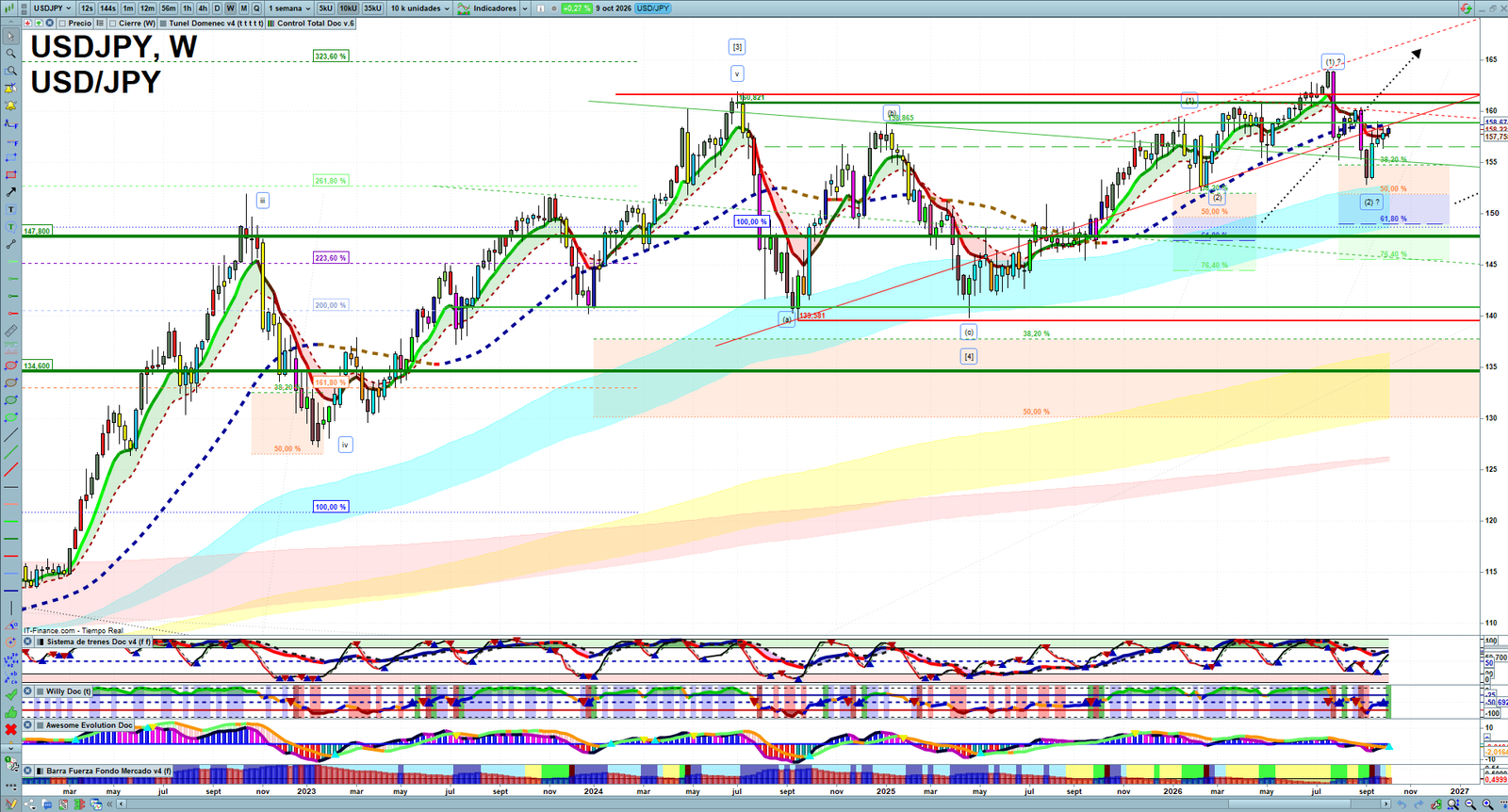The height and width of the screenshot is (812, 1508).
Task: Click the green checkmark tool
Action: click(x=11, y=695)
